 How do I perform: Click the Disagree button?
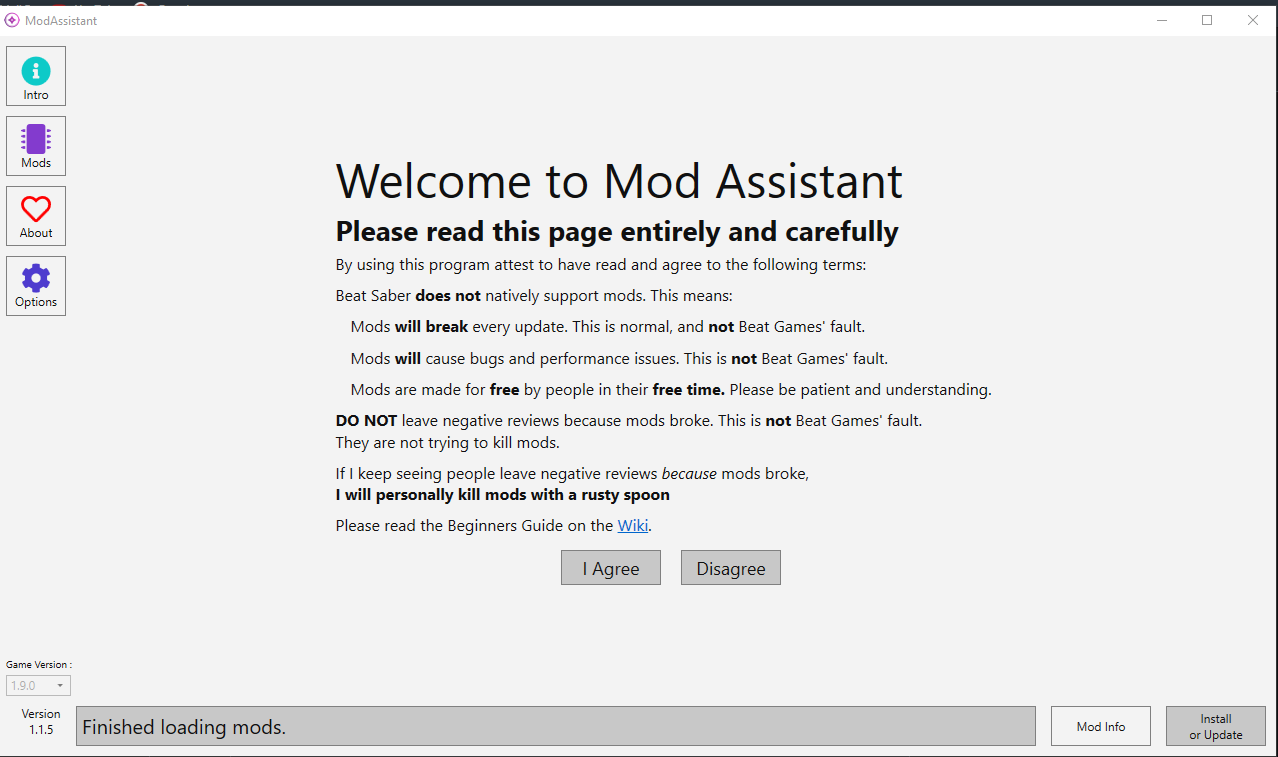pos(731,568)
